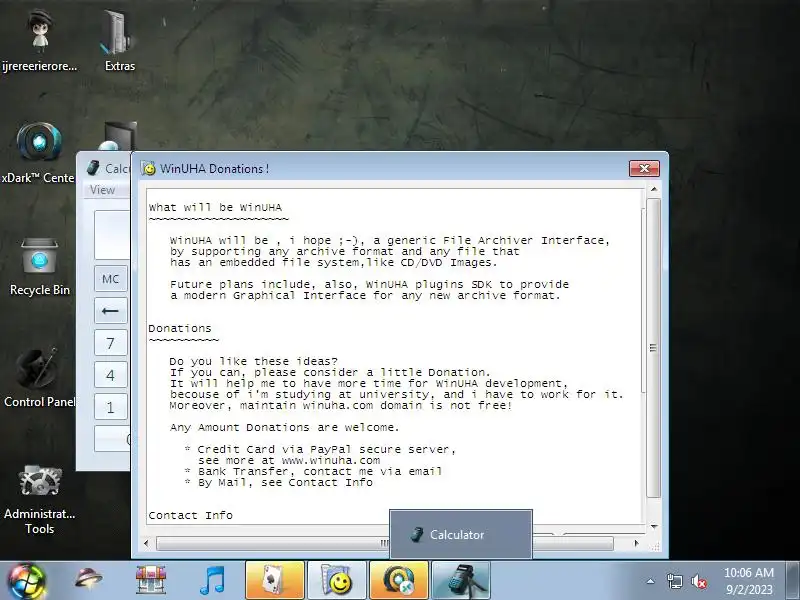Click the 4 key in Calculator

pos(111,376)
